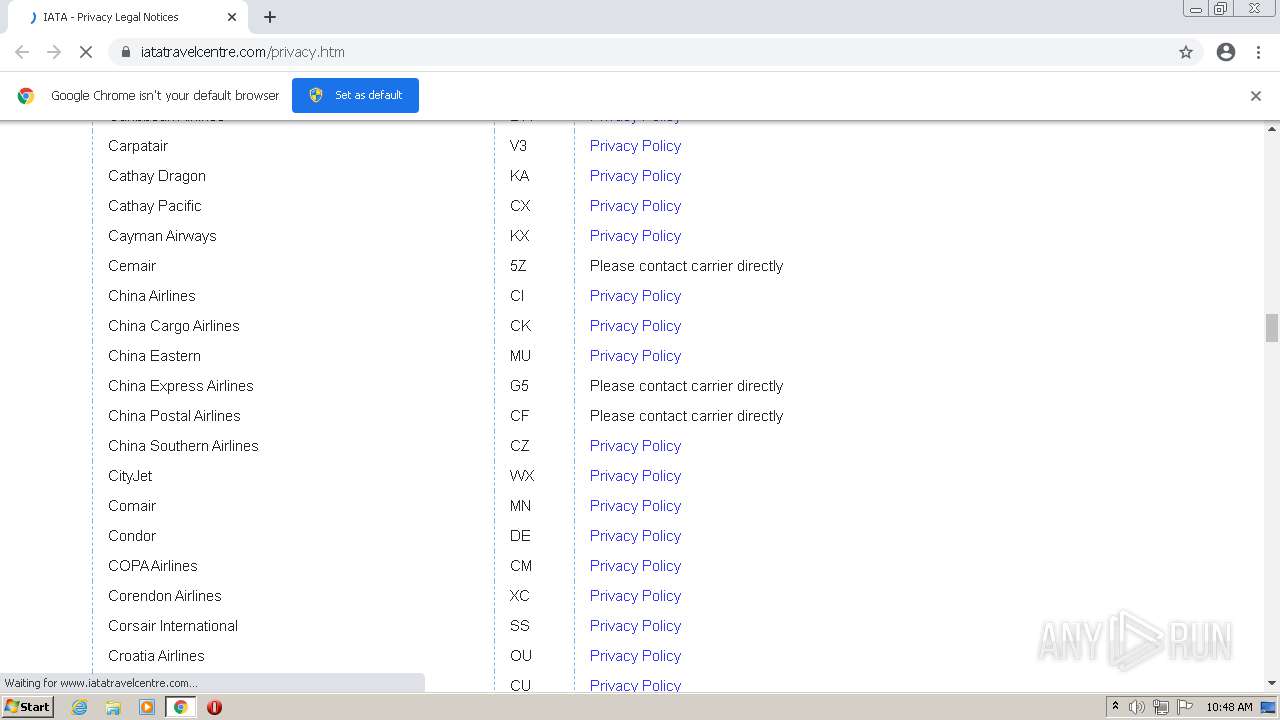
Task: Open a new tab
Action: click(x=270, y=17)
